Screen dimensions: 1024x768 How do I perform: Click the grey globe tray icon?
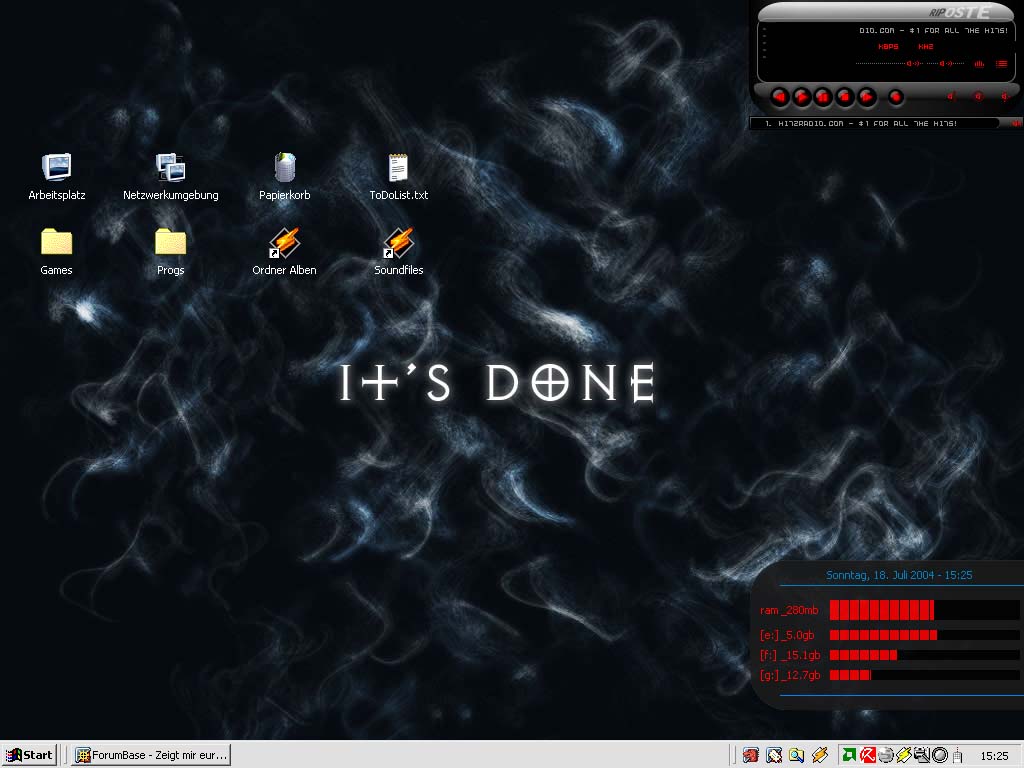point(886,755)
